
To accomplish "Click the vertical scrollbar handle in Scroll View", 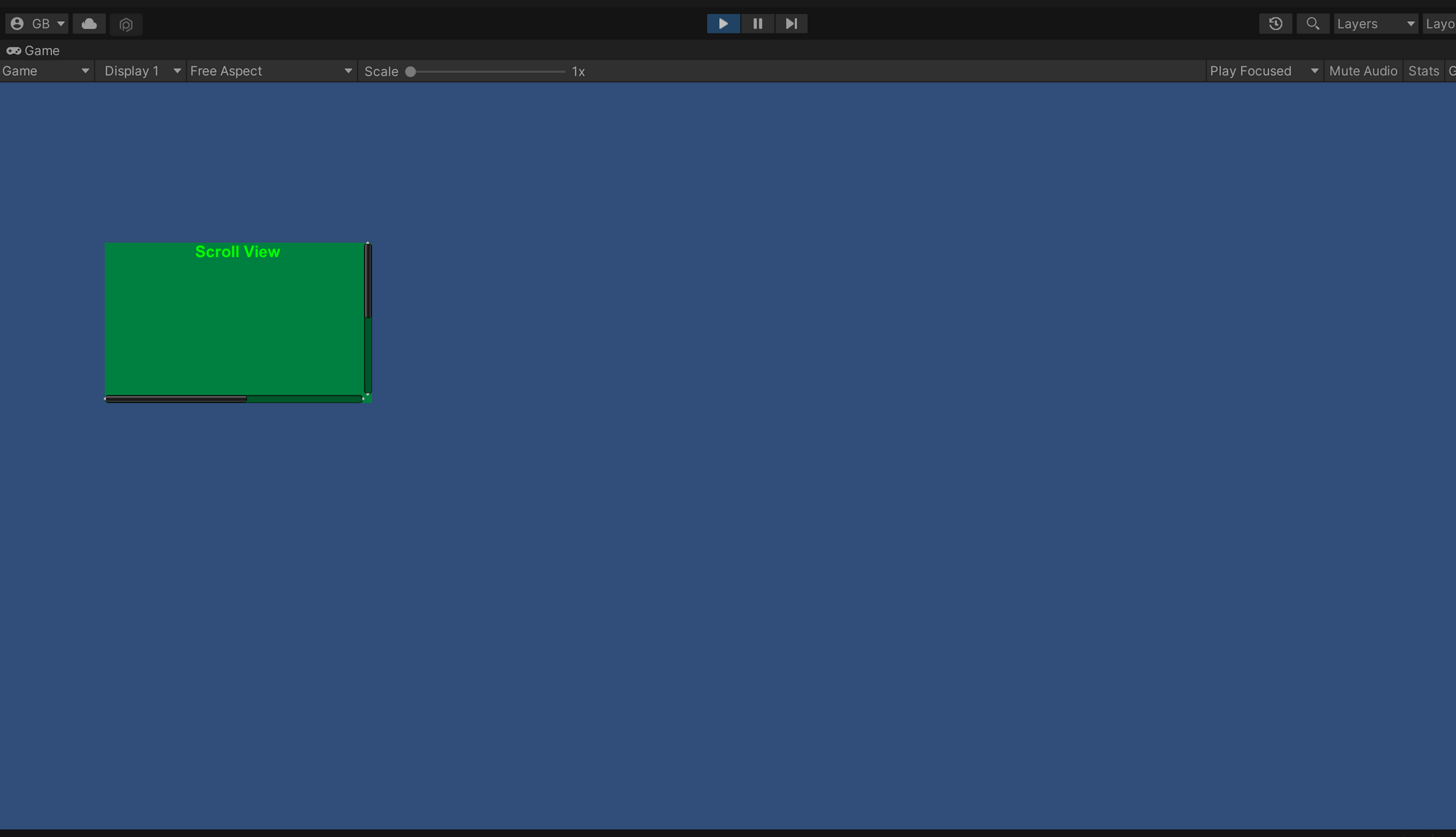I will click(x=368, y=280).
